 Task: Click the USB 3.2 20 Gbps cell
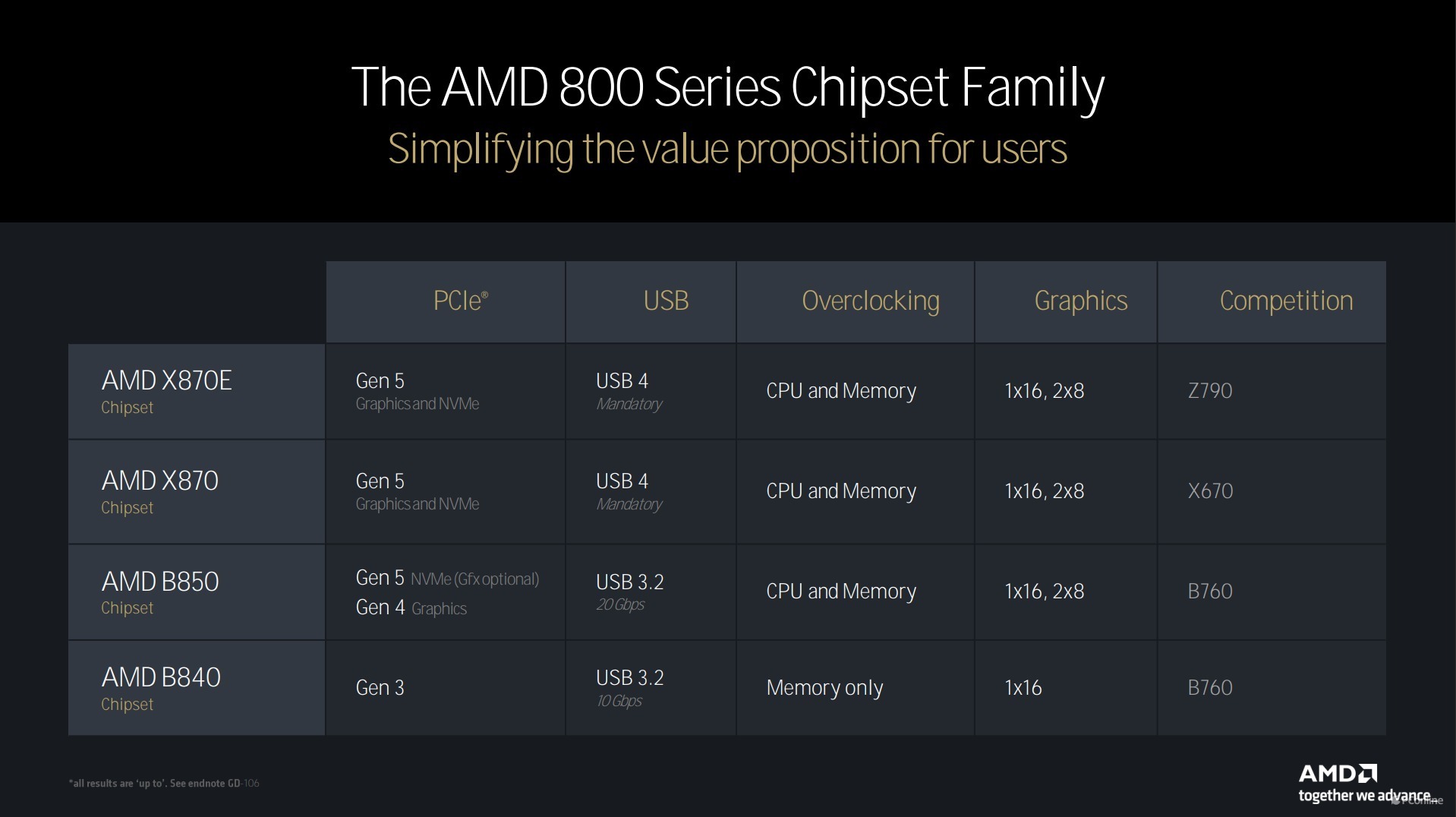point(629,591)
